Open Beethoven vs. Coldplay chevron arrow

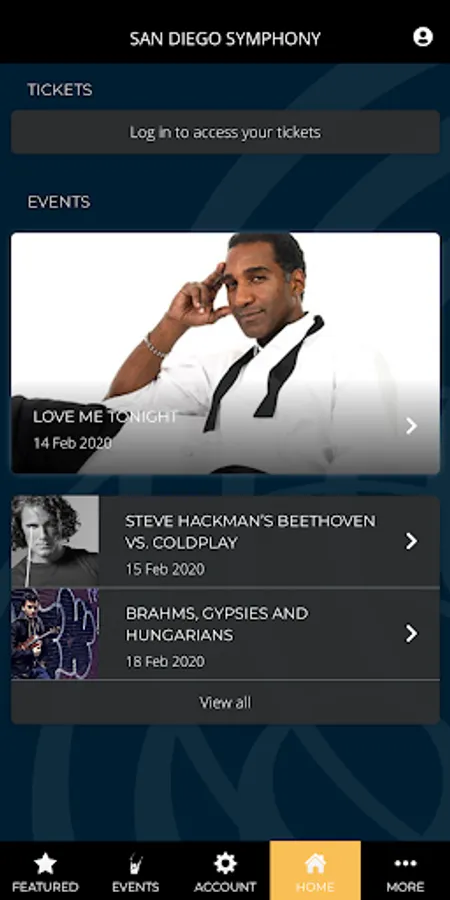pyautogui.click(x=411, y=541)
